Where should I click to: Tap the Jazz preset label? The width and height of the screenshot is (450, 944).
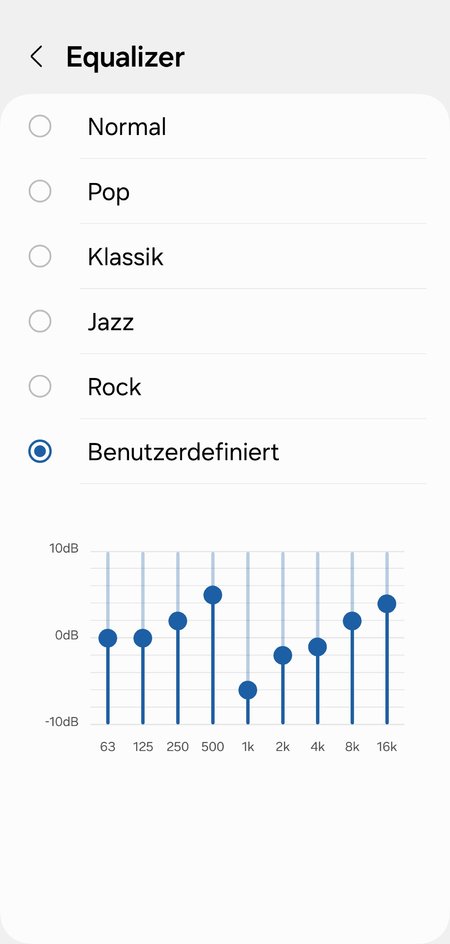[111, 322]
